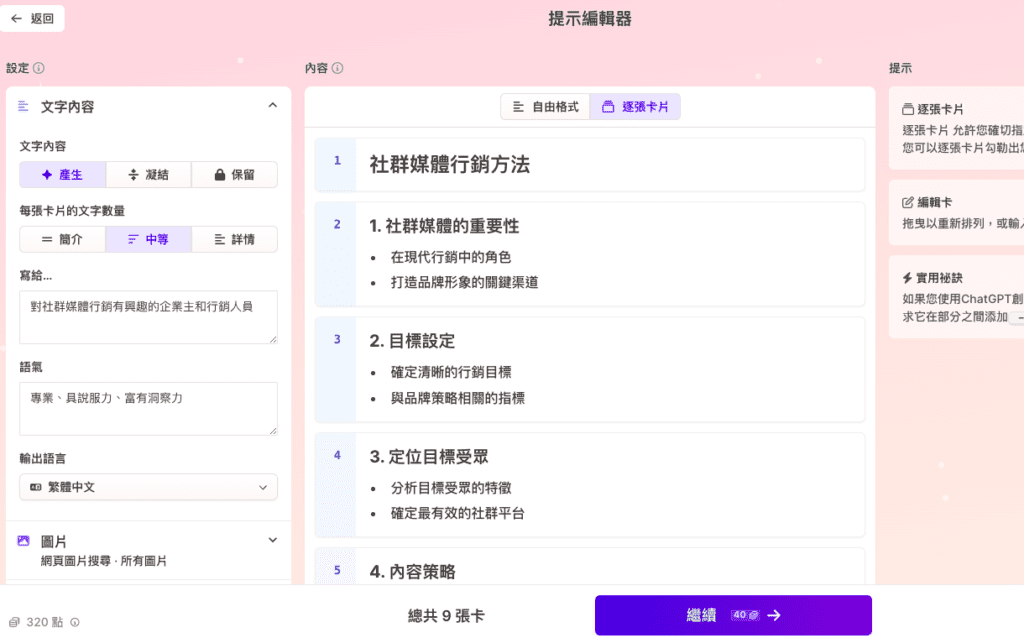Collapse the 文字內容 settings section
Viewport: 1024px width, 638px height.
coord(272,106)
